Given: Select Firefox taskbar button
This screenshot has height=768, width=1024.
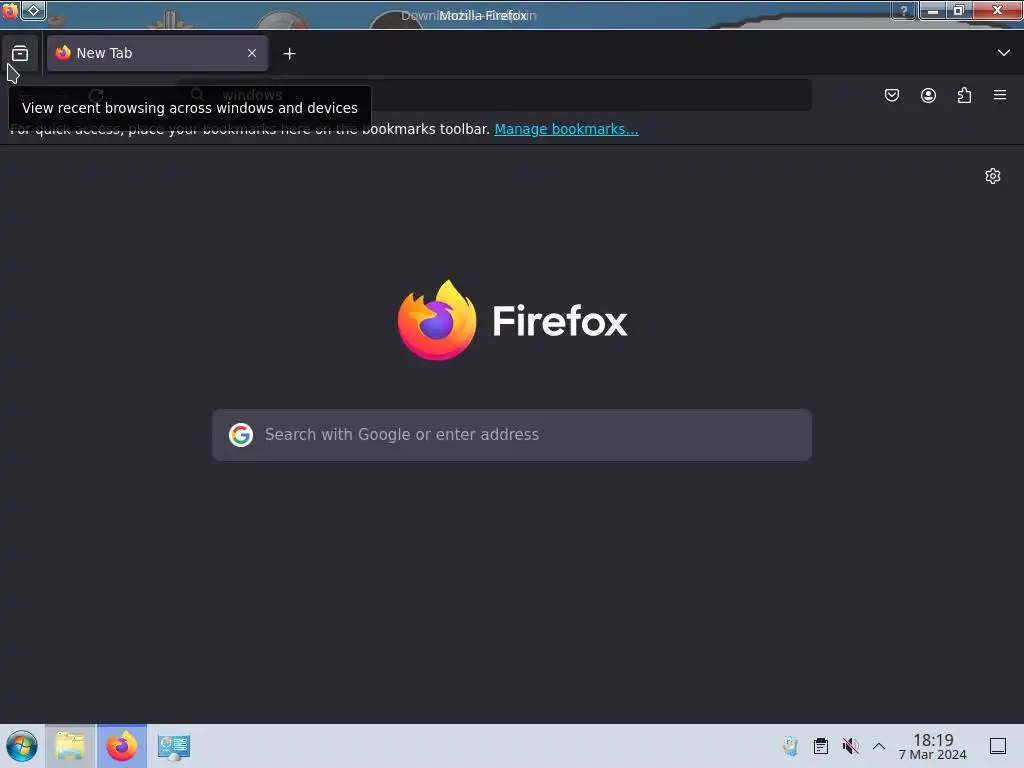Looking at the screenshot, I should [122, 746].
